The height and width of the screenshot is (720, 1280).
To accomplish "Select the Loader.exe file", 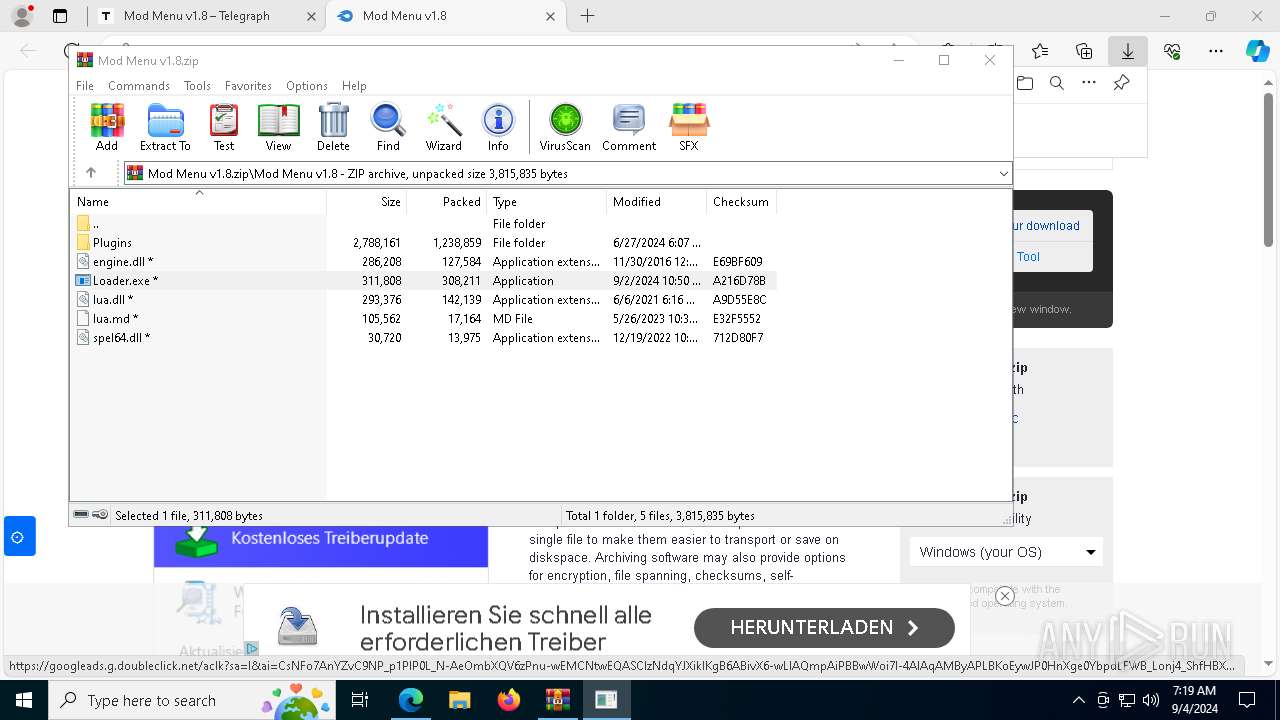I will point(423,281).
